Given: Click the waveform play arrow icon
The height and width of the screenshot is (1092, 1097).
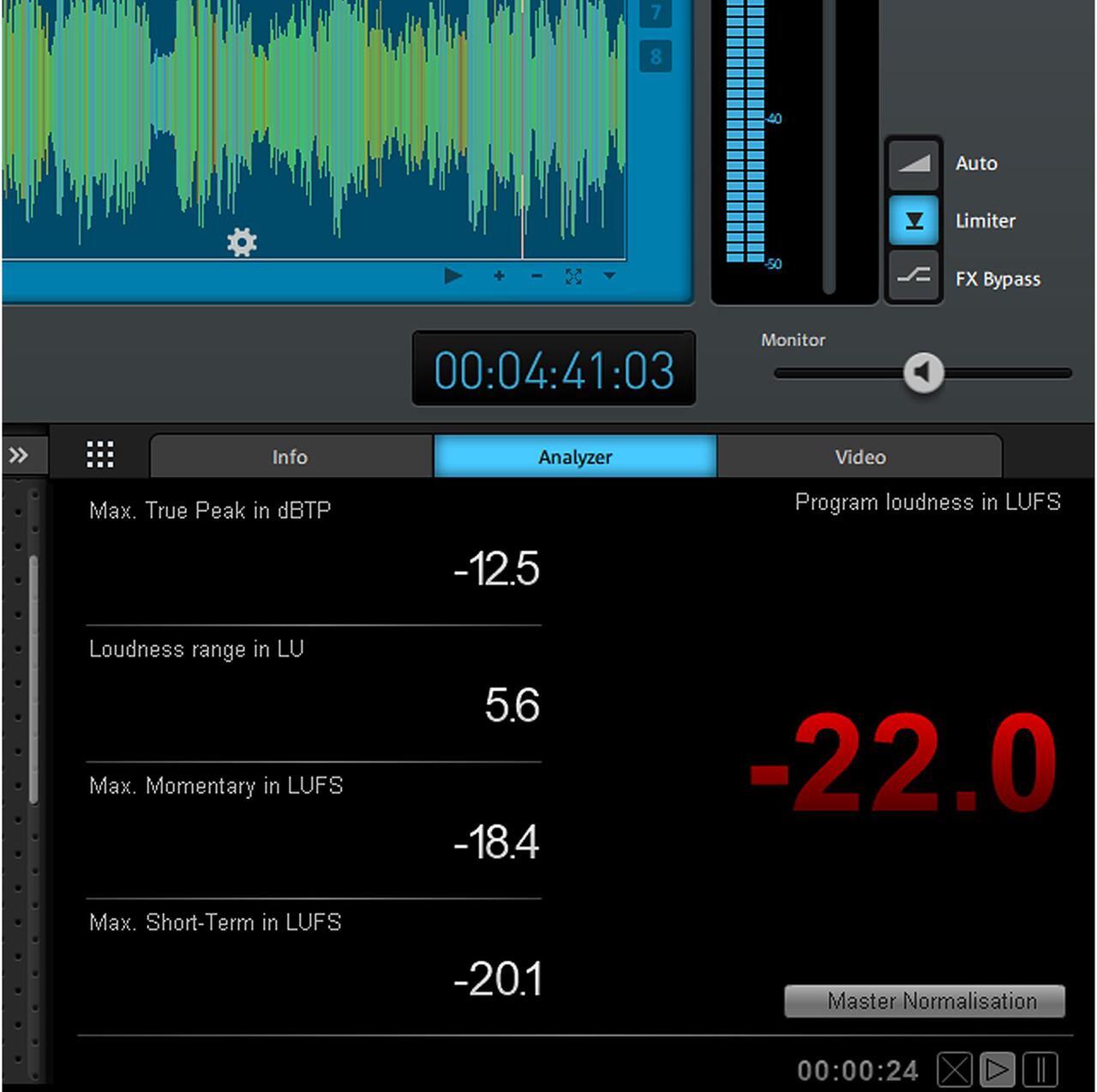Looking at the screenshot, I should pyautogui.click(x=453, y=276).
